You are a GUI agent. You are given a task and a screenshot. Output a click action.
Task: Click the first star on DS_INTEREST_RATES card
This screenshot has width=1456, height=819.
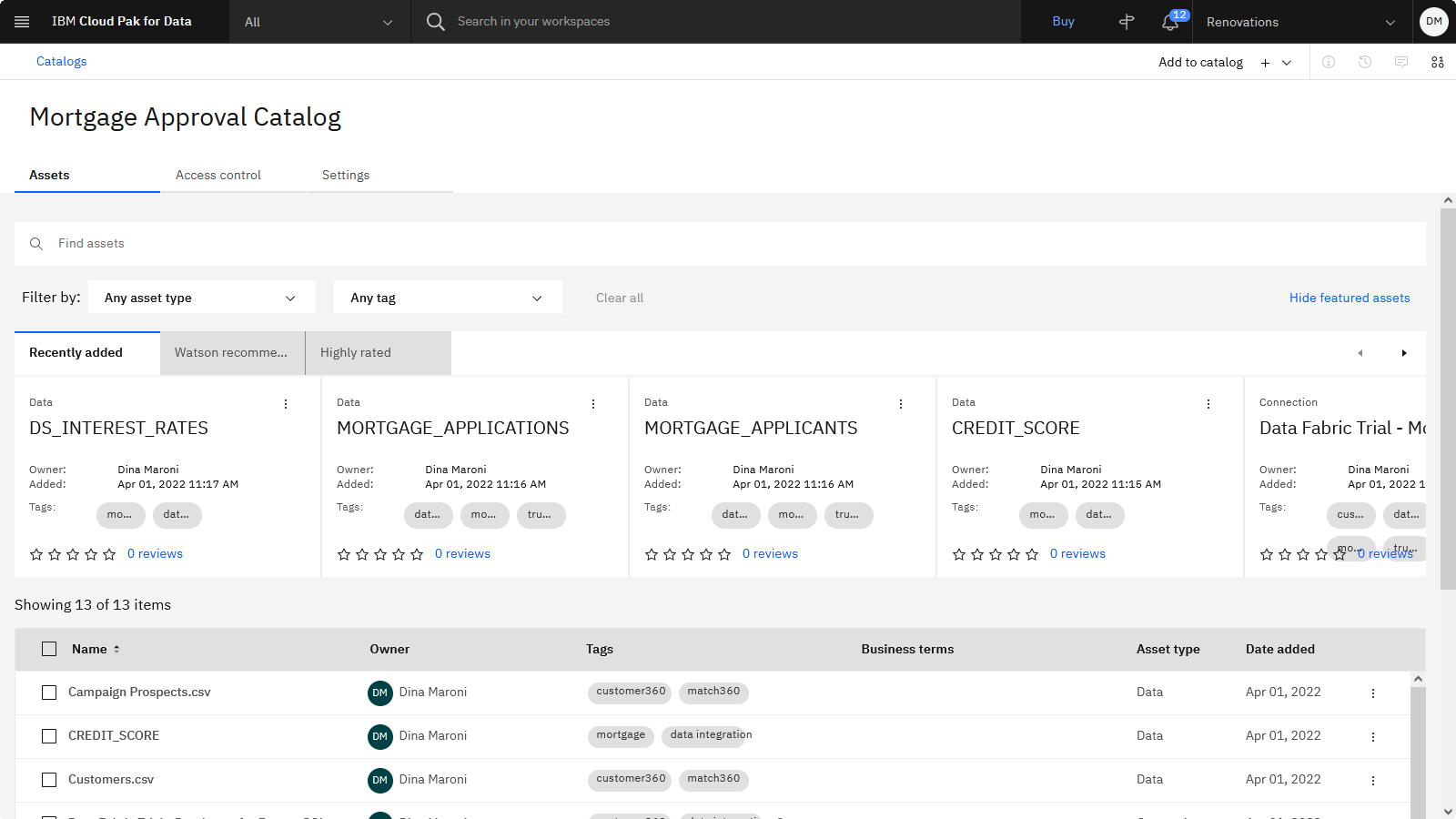pos(36,554)
